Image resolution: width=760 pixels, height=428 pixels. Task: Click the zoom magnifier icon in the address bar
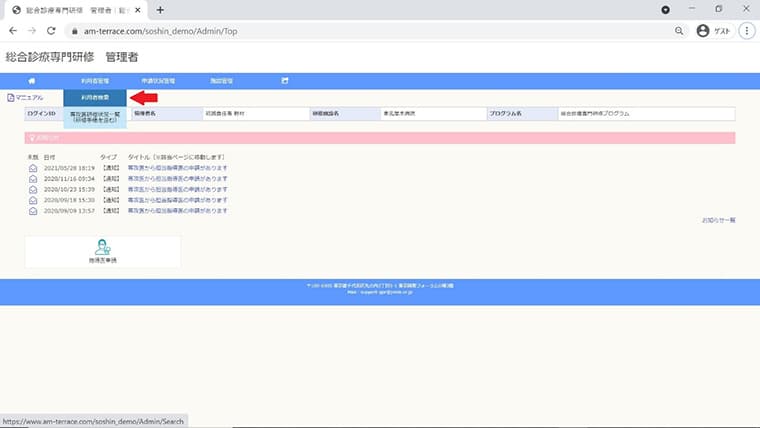tap(679, 31)
